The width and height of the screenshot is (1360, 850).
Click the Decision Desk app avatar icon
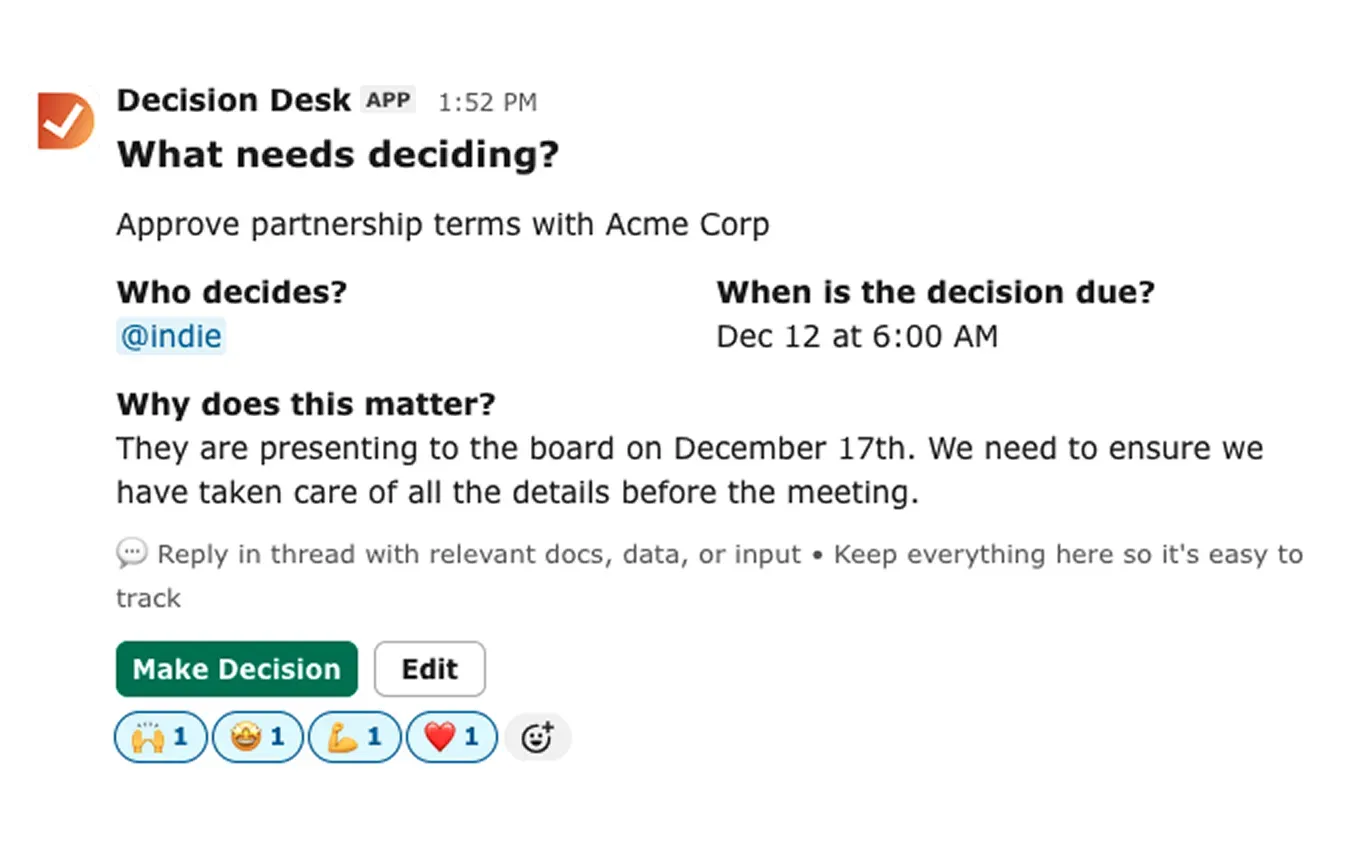point(66,121)
